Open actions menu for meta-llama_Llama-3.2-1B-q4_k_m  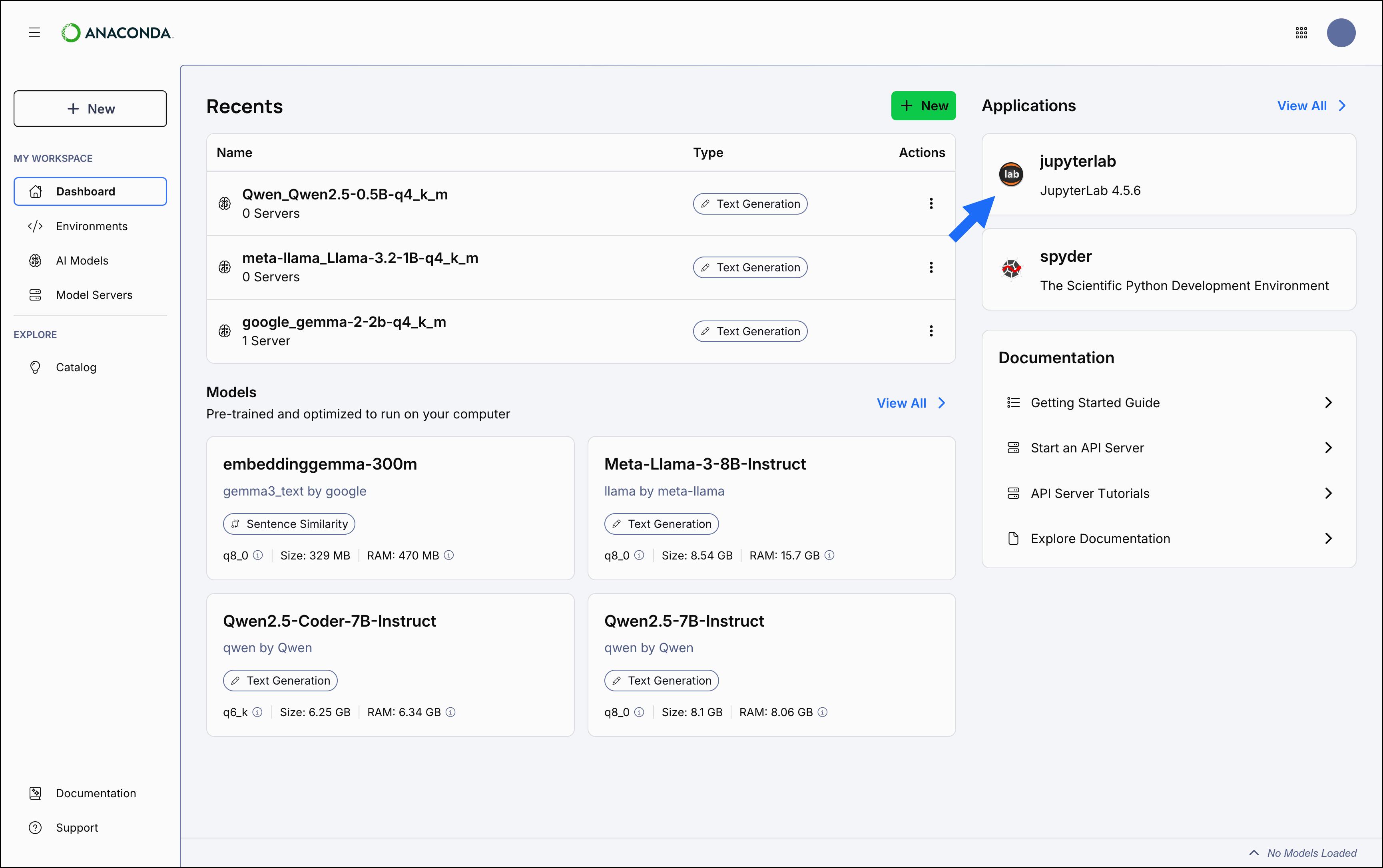[931, 267]
